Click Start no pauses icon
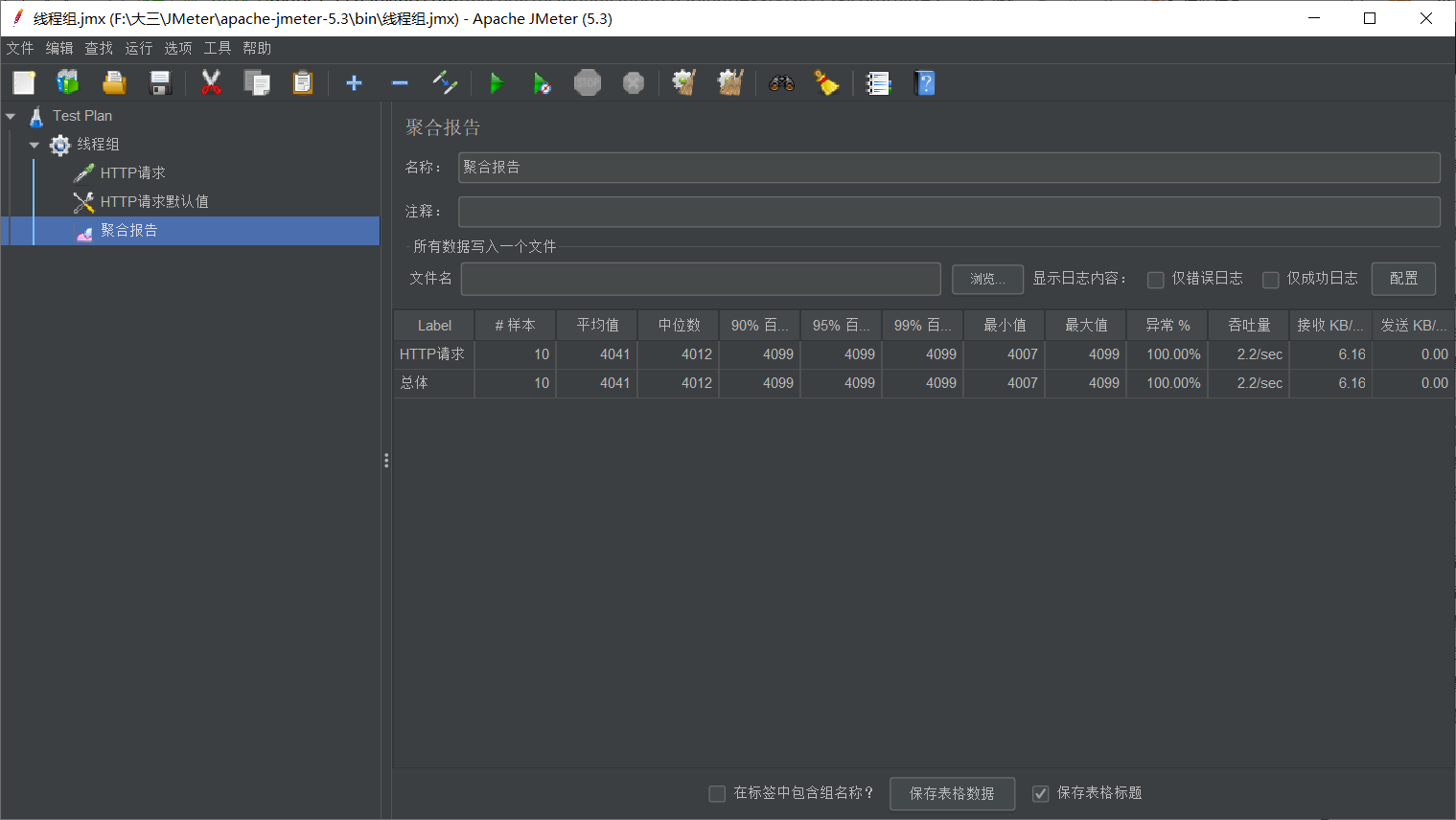This screenshot has width=1456, height=820. pos(542,83)
